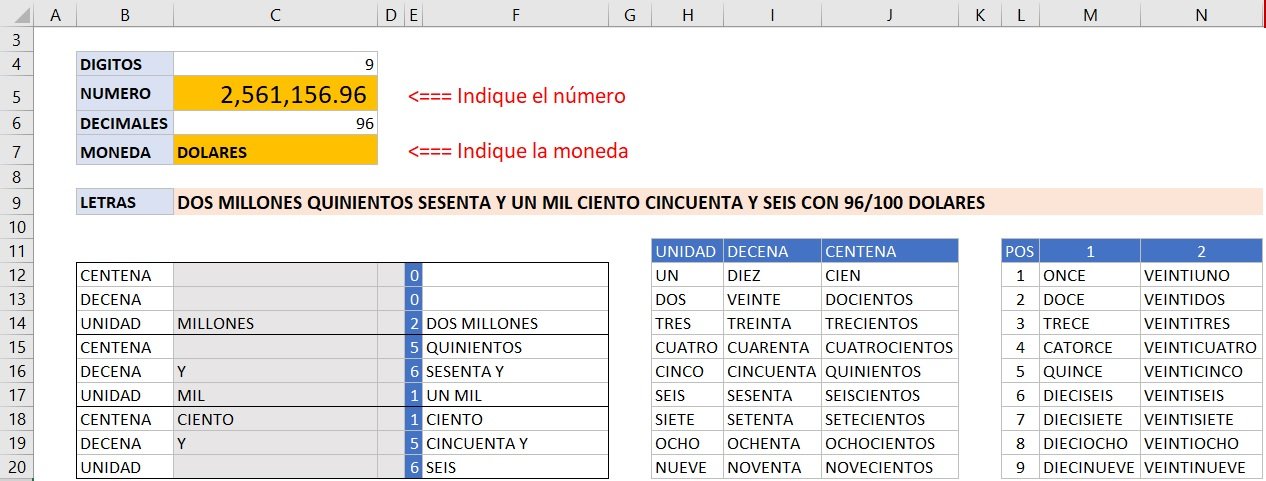
Task: Select row header 20
Action: pos(17,467)
